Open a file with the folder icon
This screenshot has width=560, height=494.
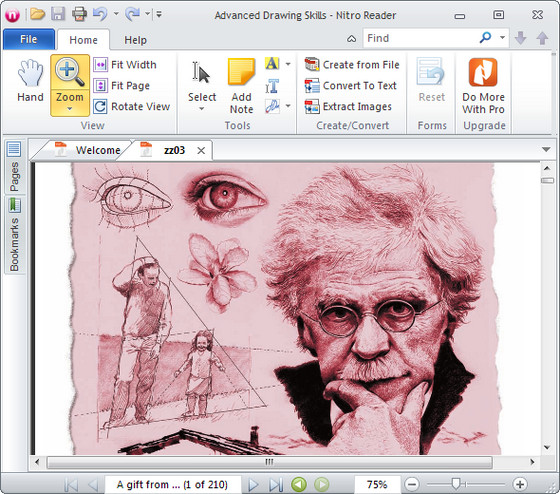[38, 14]
